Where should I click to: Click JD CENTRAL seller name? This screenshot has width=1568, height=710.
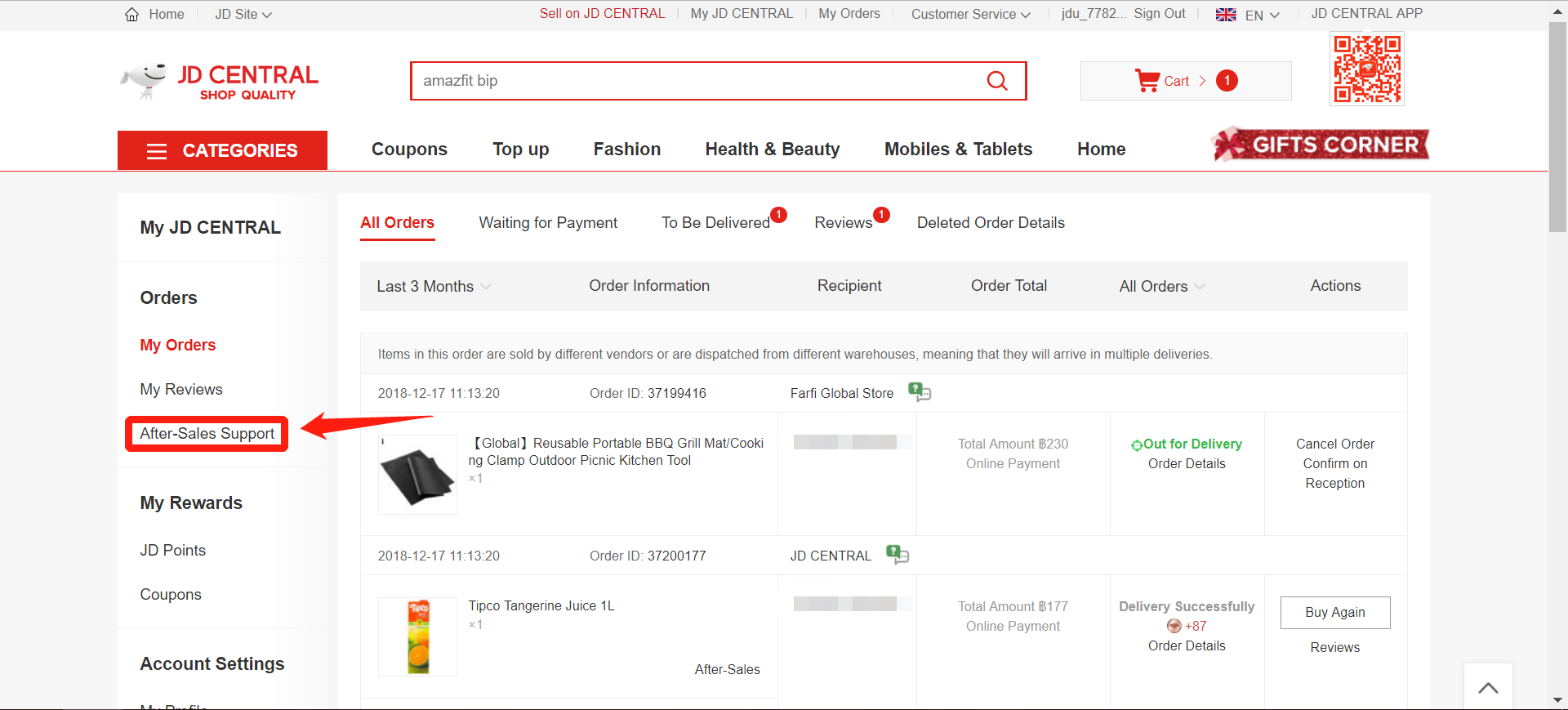click(831, 556)
